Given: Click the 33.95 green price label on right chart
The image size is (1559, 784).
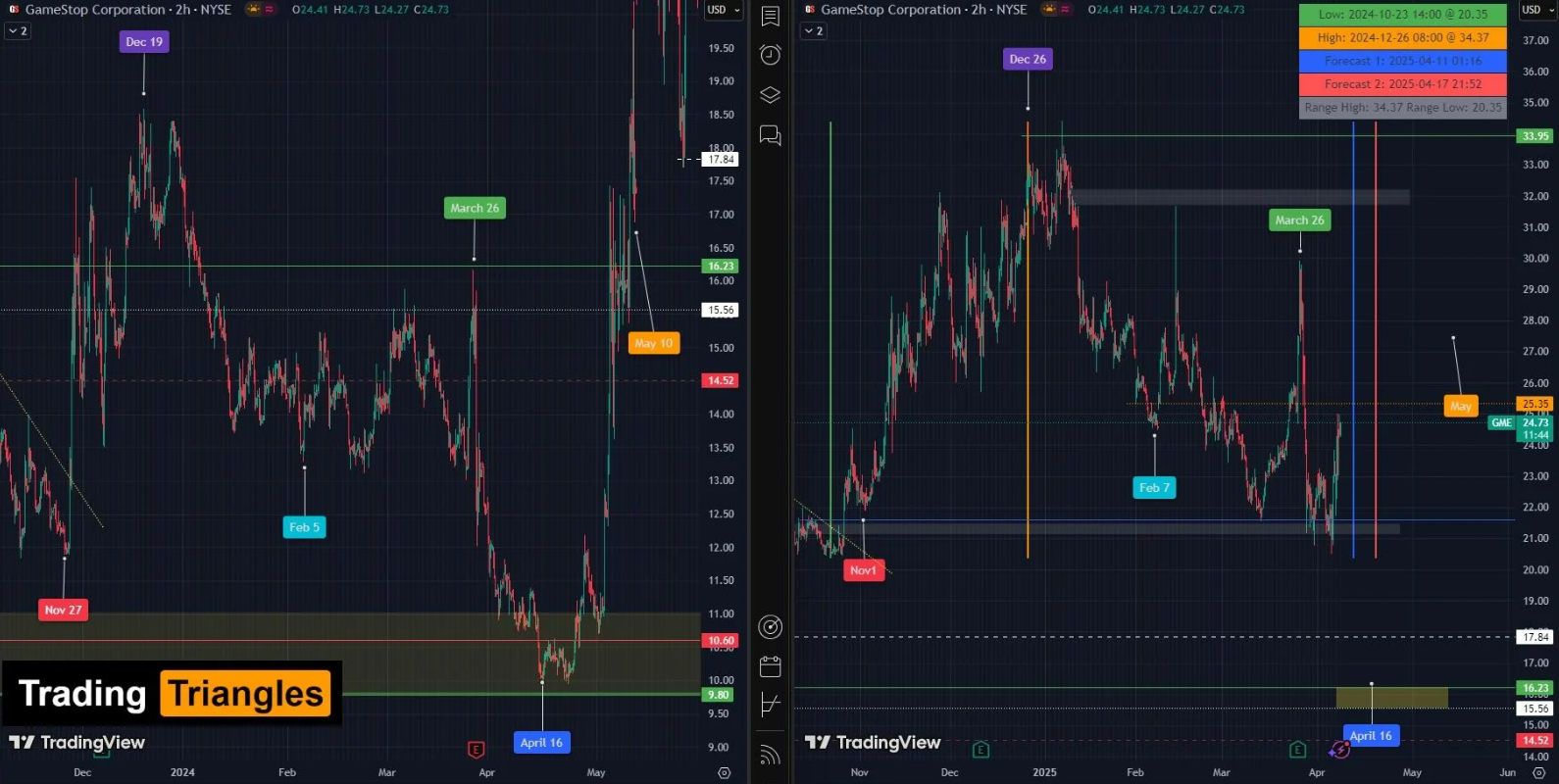Looking at the screenshot, I should click(1534, 136).
